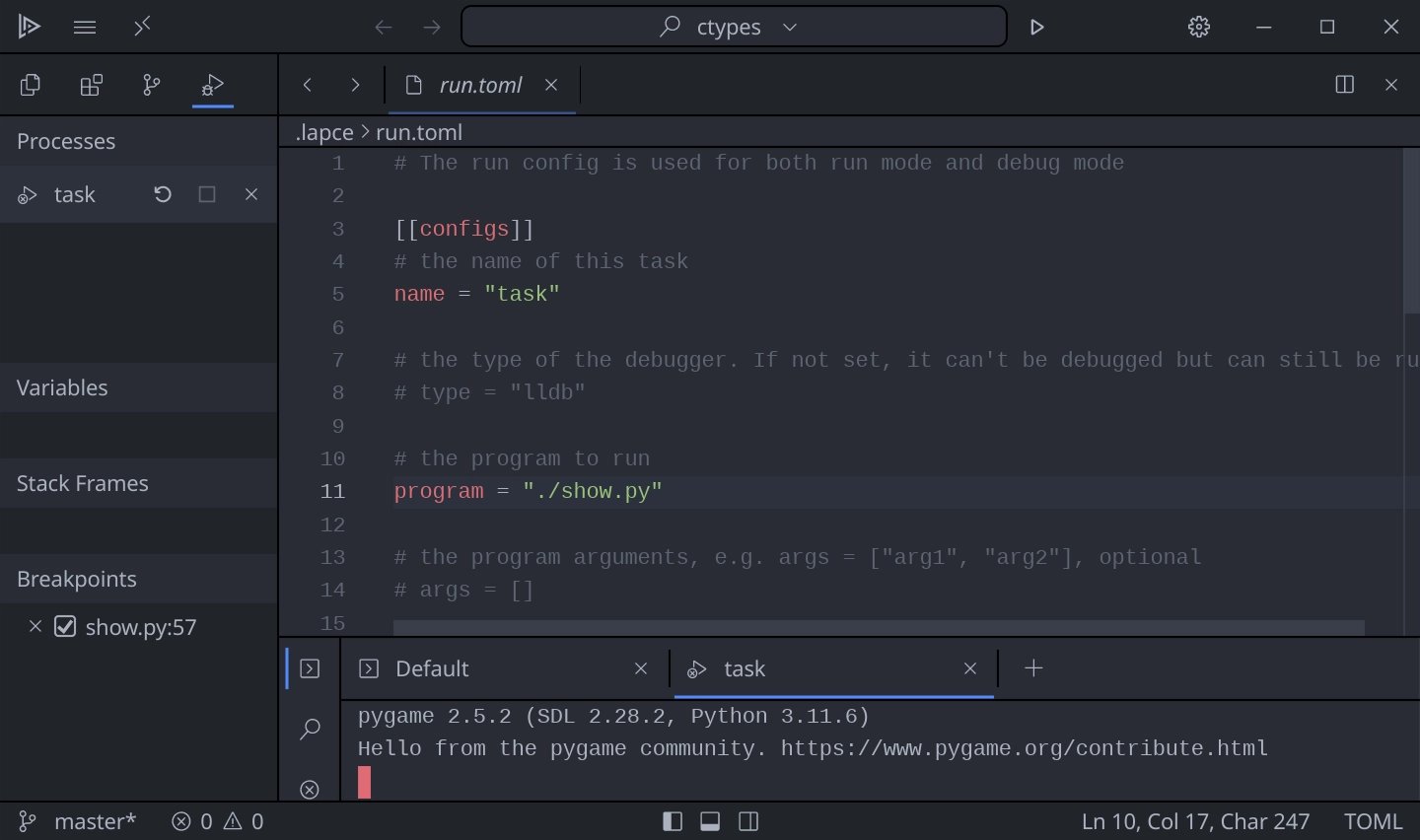Toggle left sidebar panel visibility

coord(673,821)
